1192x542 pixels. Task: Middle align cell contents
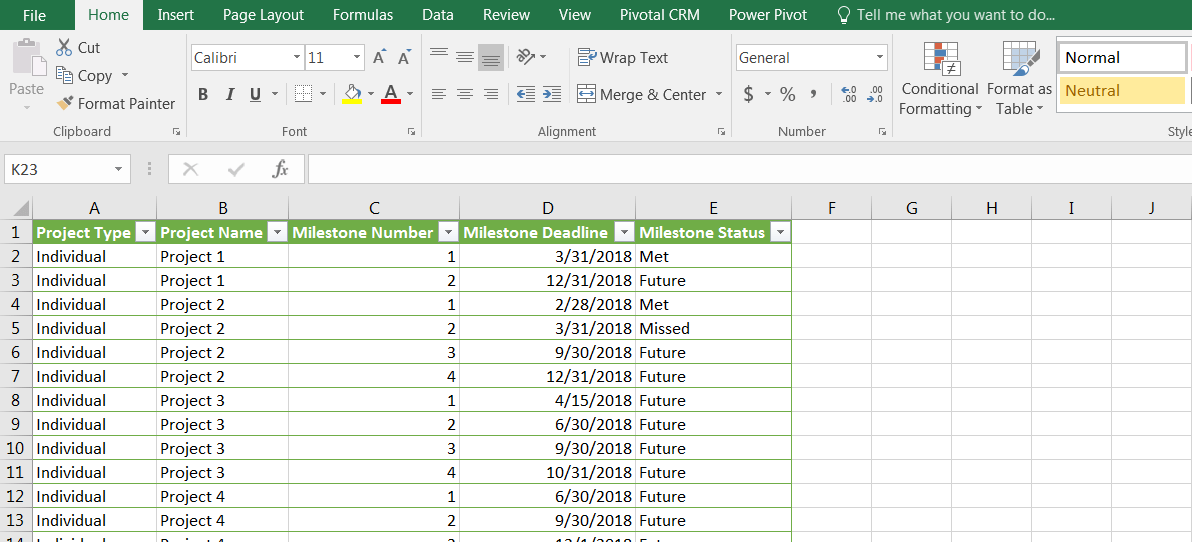point(464,57)
